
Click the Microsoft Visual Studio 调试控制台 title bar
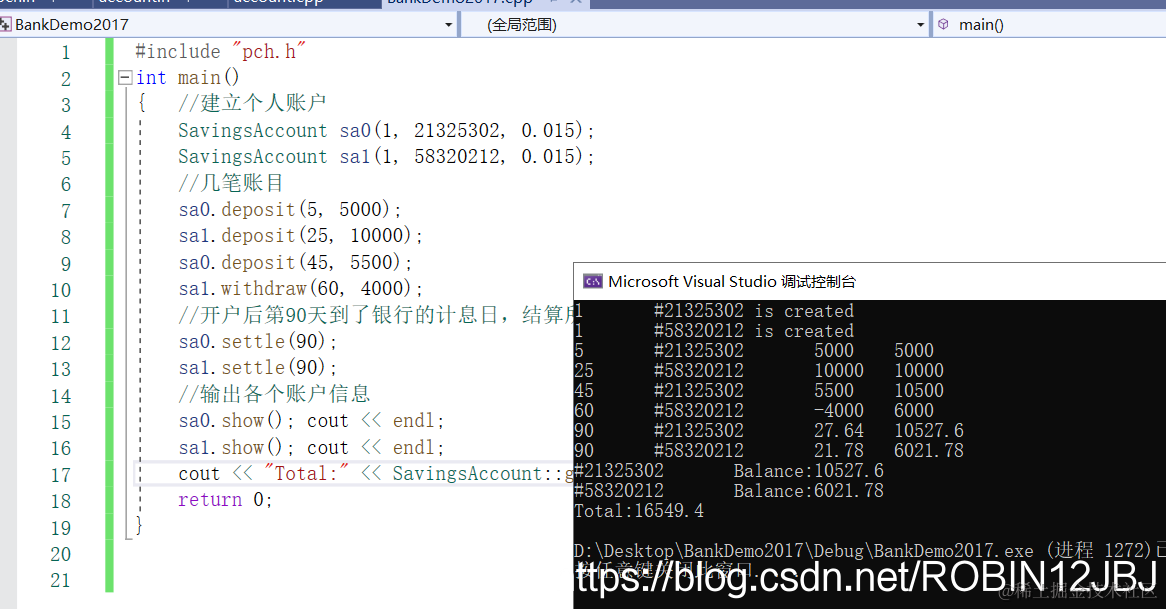(x=869, y=281)
